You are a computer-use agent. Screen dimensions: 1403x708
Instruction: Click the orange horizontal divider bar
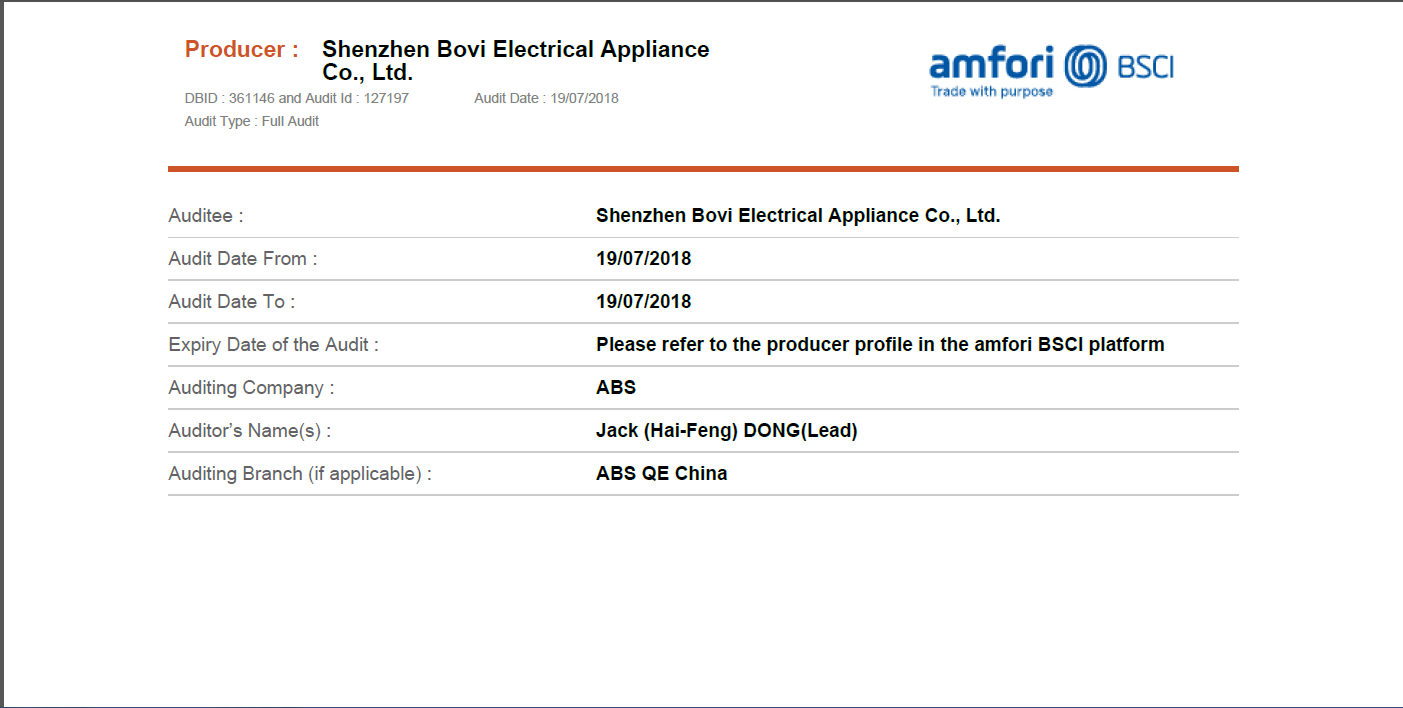703,169
